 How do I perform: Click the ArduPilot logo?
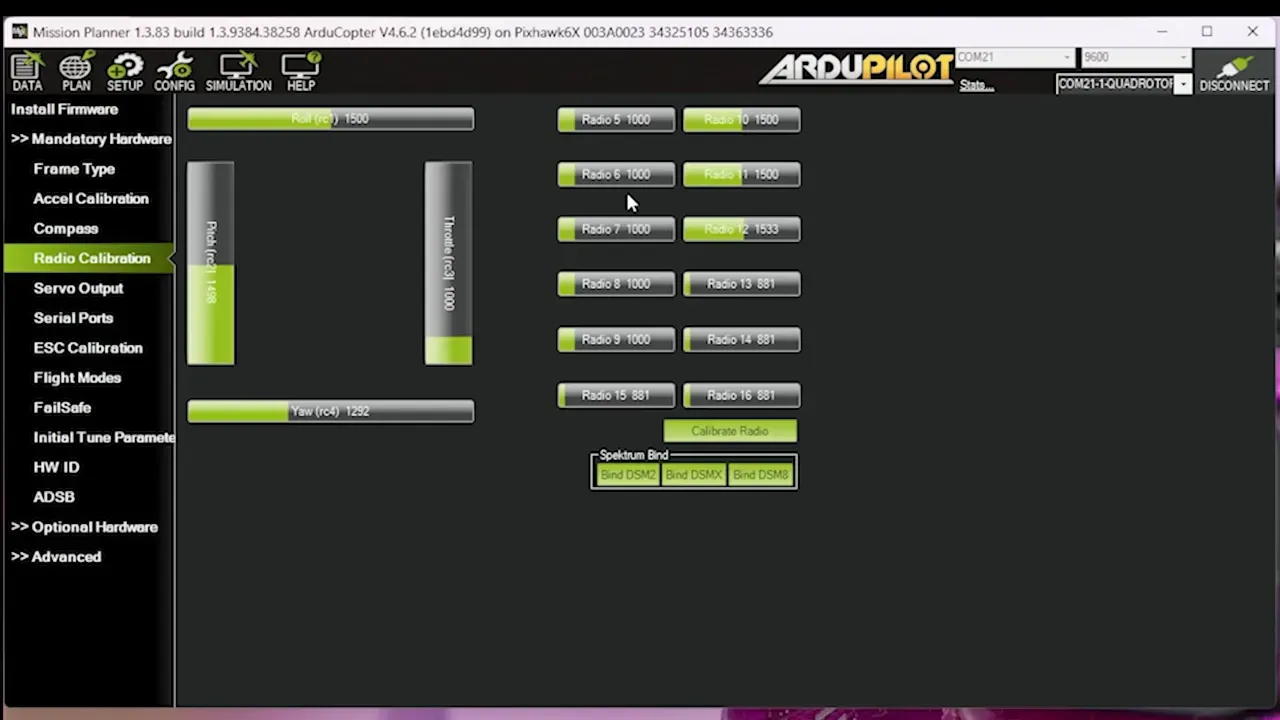856,68
